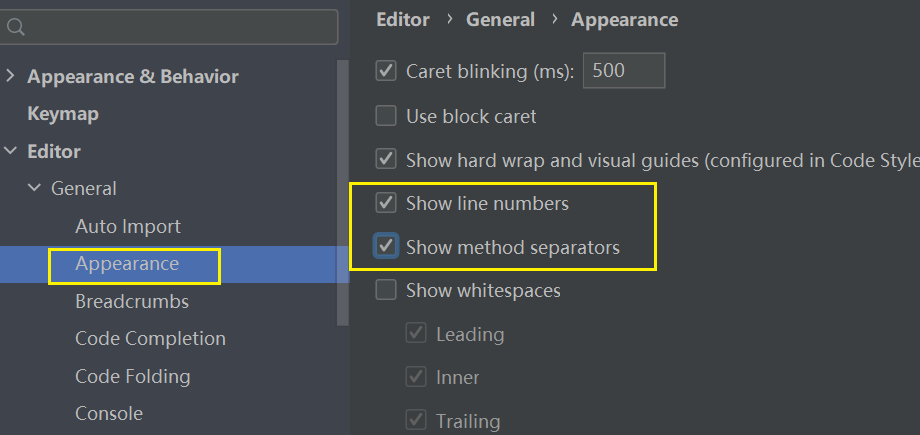Go to Code Completion settings
The height and width of the screenshot is (435, 920).
(x=150, y=339)
